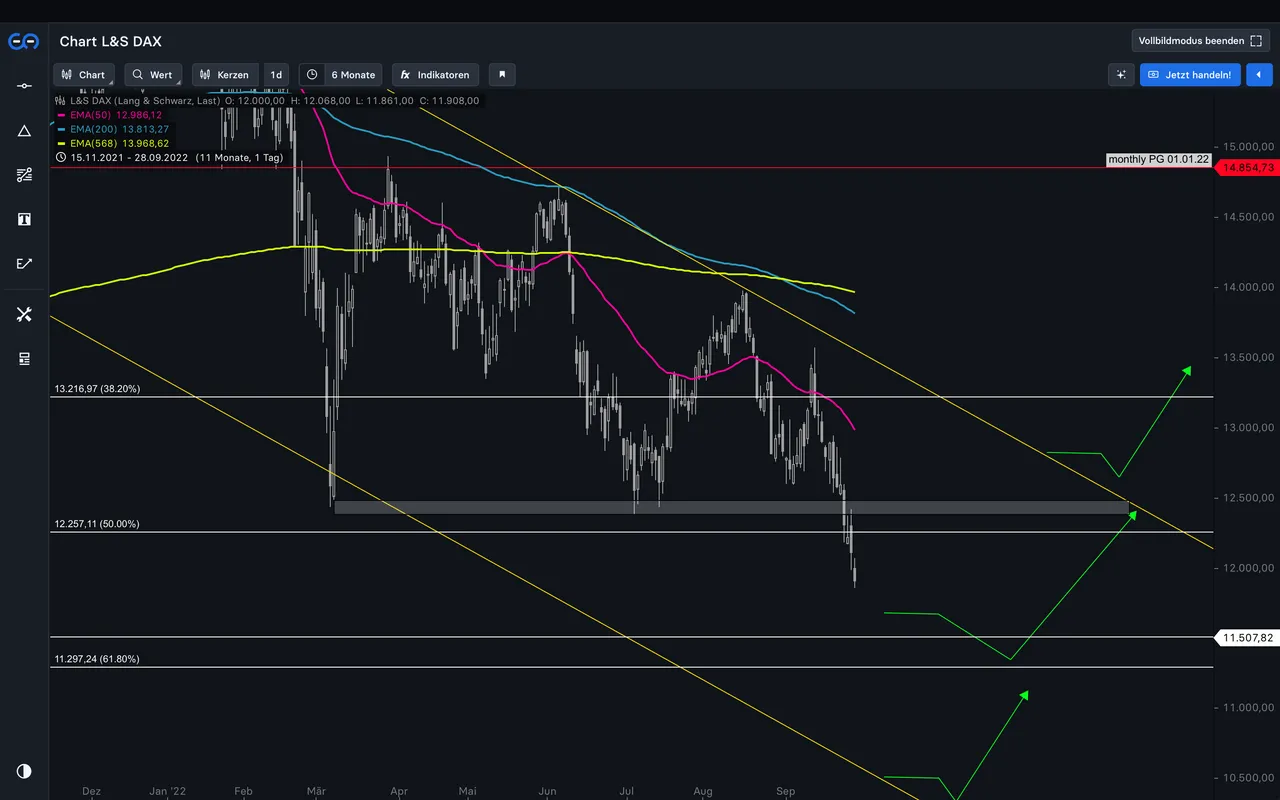Click the 13.216,97 (38.20%) Fibonacci label

tap(97, 389)
